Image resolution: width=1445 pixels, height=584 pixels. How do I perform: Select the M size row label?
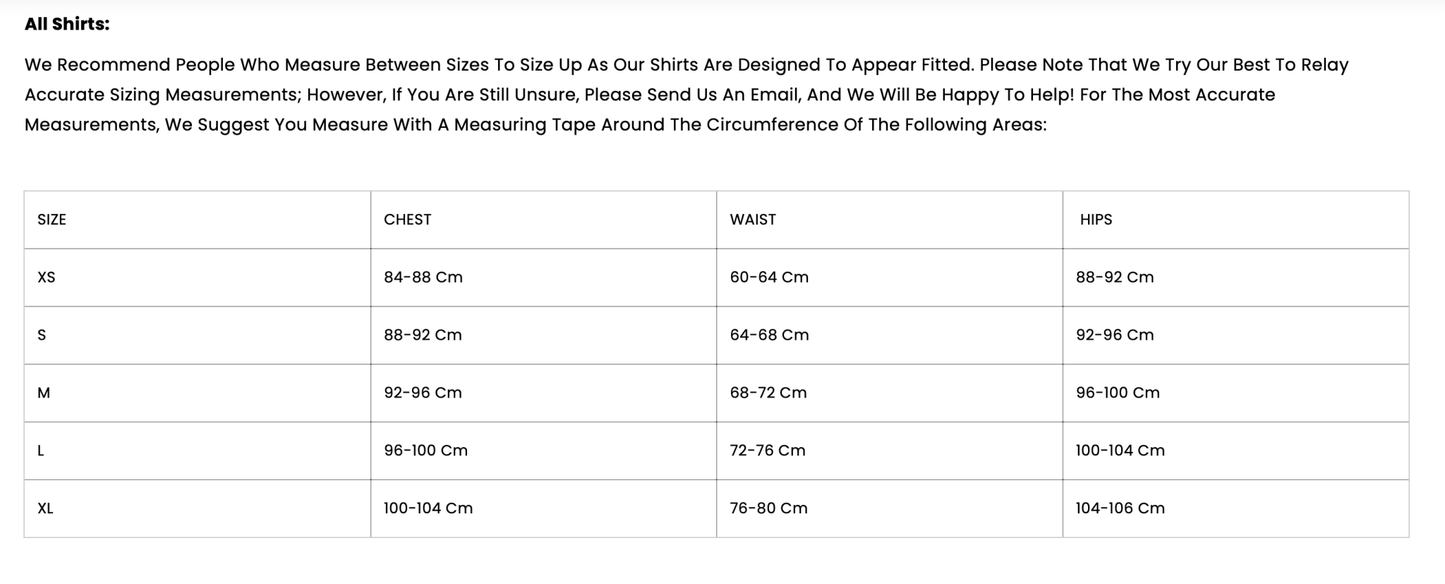click(43, 393)
